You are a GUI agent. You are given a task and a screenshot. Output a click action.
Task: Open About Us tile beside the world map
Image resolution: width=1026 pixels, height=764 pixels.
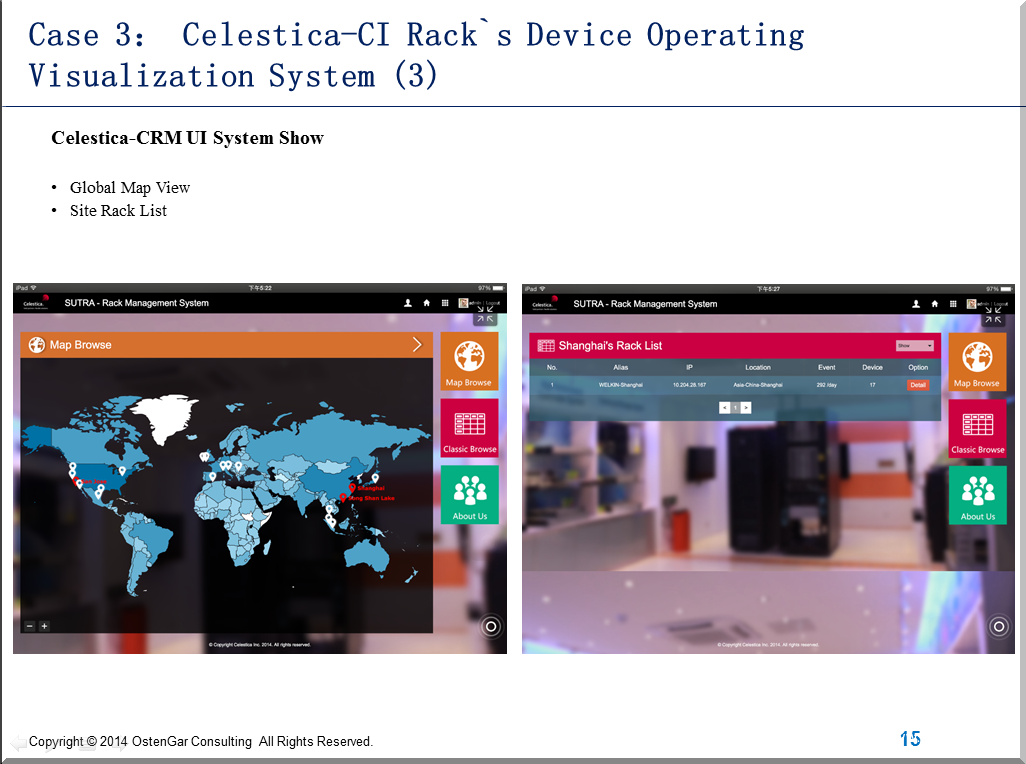[x=469, y=494]
